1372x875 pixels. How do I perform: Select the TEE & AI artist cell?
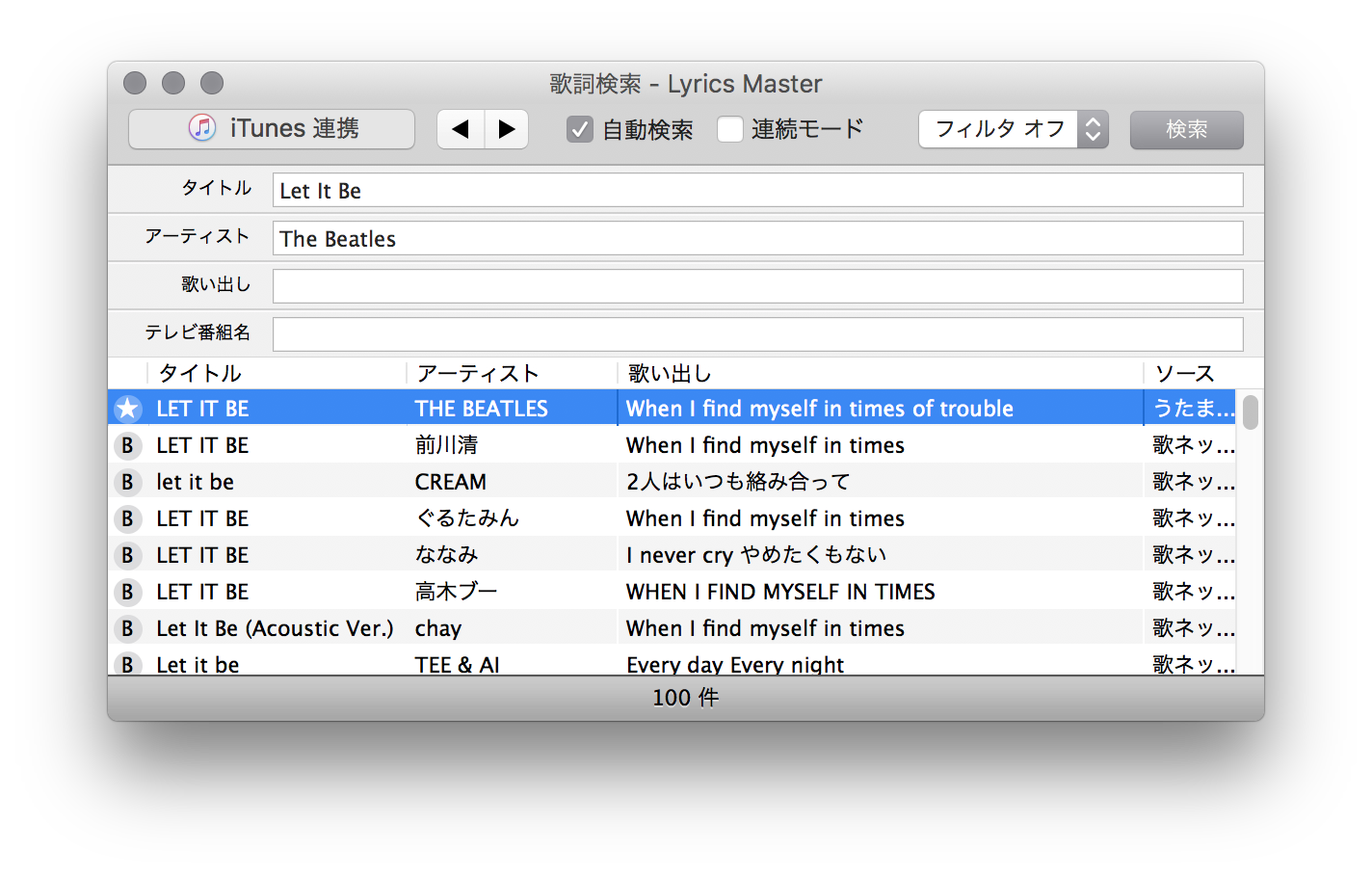457,664
